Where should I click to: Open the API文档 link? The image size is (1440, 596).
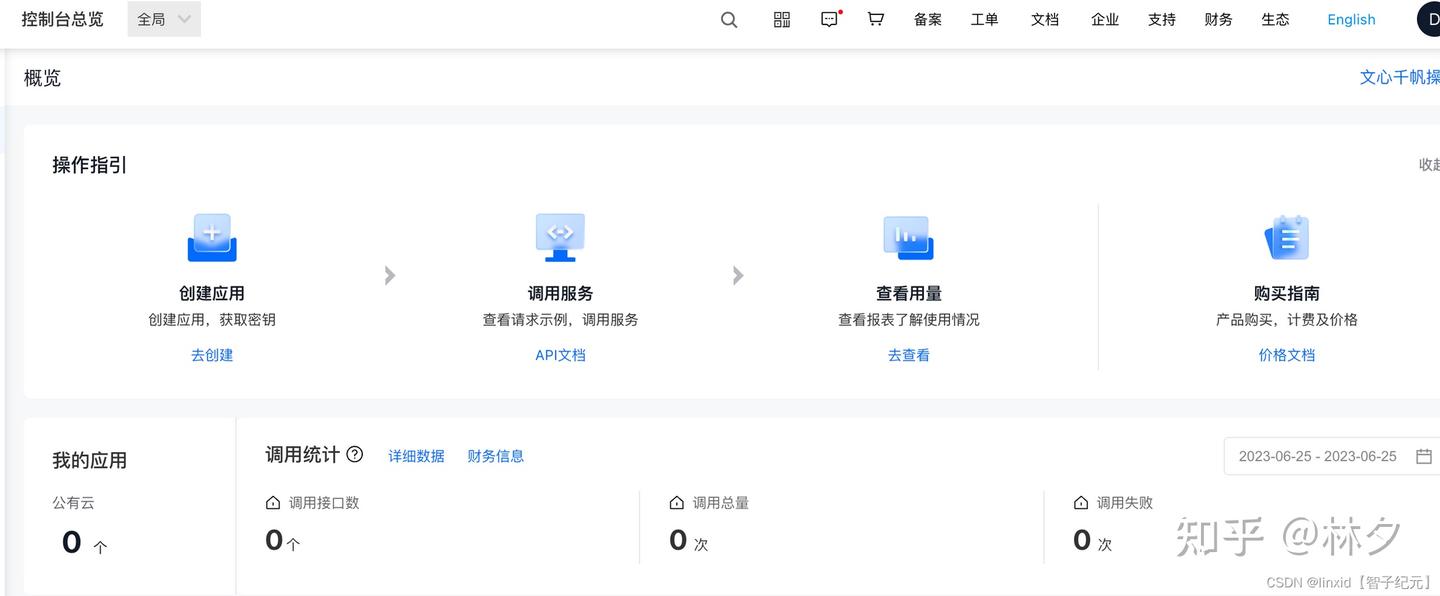560,354
